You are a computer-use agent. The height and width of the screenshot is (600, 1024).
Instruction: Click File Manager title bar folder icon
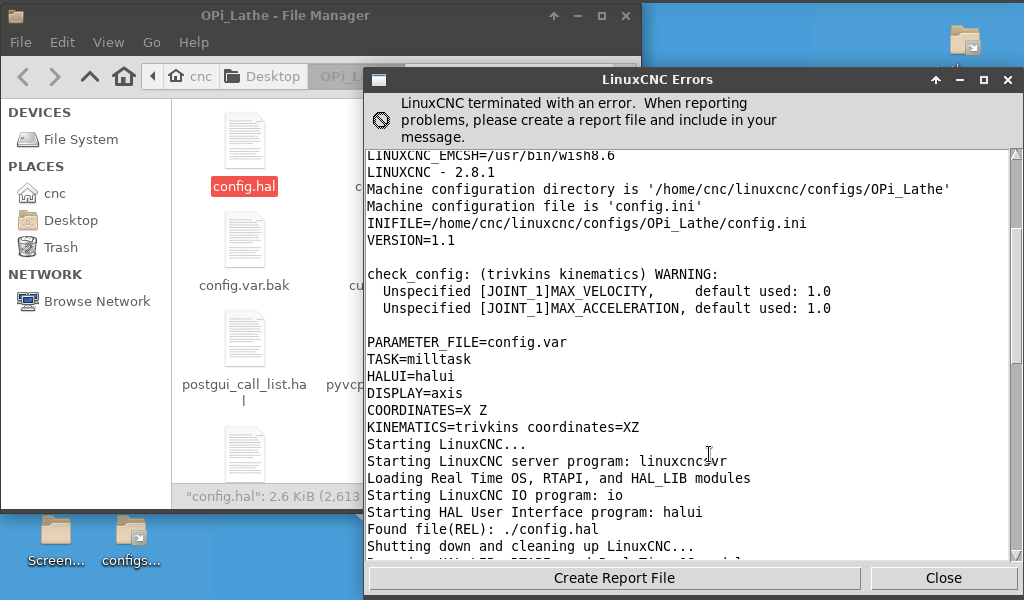coord(16,16)
